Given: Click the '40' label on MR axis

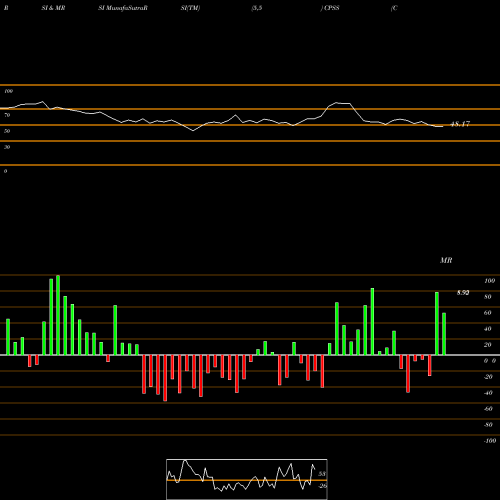Looking at the screenshot, I should 488,329.
